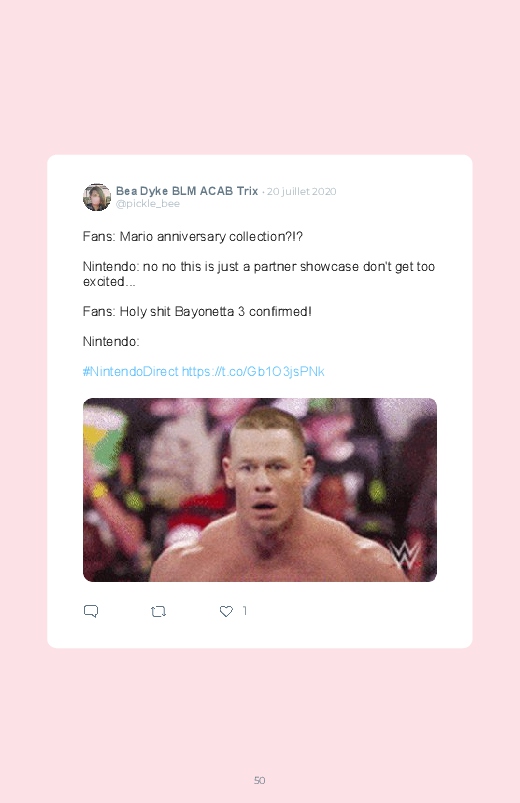The width and height of the screenshot is (520, 803).
Task: Click the 'Bayonetta 3 confirmed' text line
Action: (197, 311)
